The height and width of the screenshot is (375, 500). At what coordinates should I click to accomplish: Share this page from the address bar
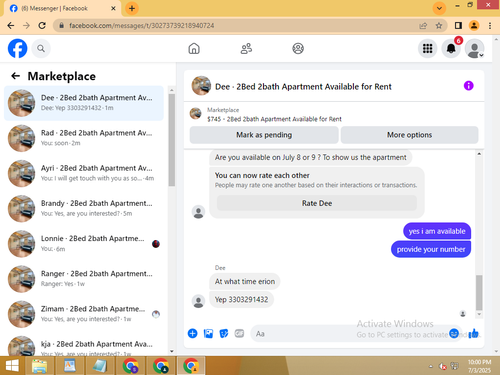pyautogui.click(x=423, y=25)
